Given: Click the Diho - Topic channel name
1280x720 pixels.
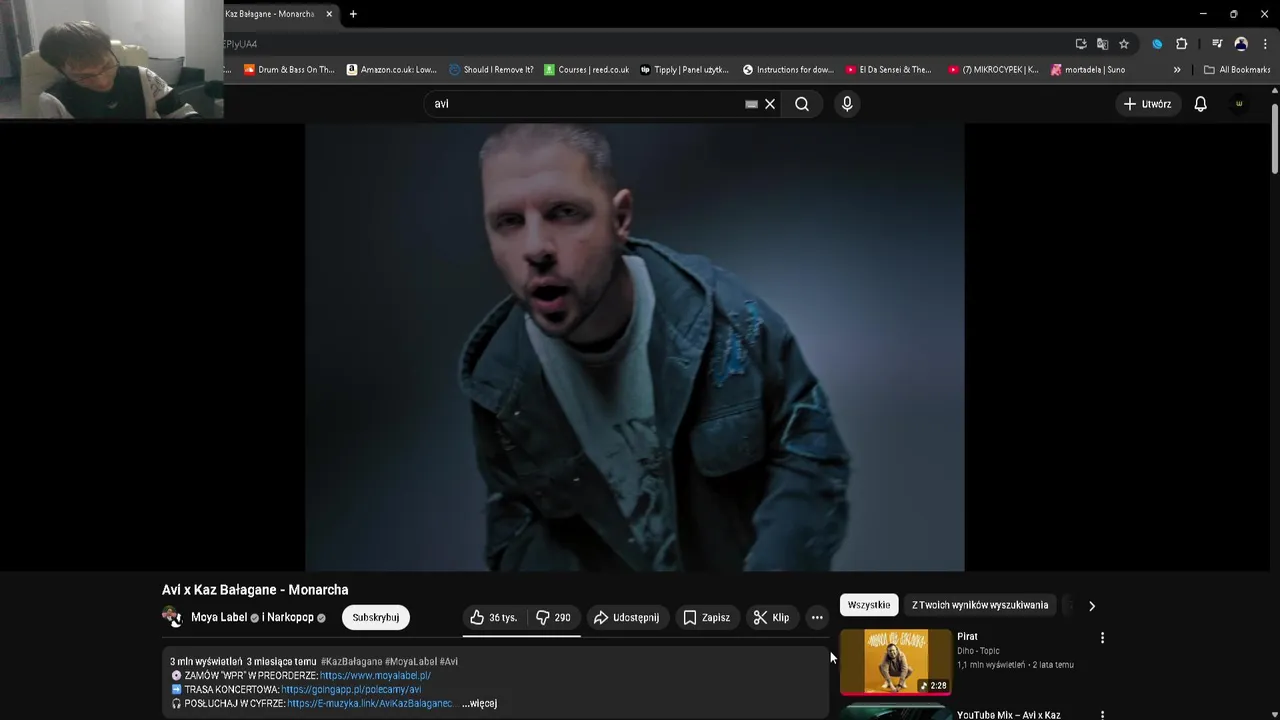Looking at the screenshot, I should coord(978,651).
